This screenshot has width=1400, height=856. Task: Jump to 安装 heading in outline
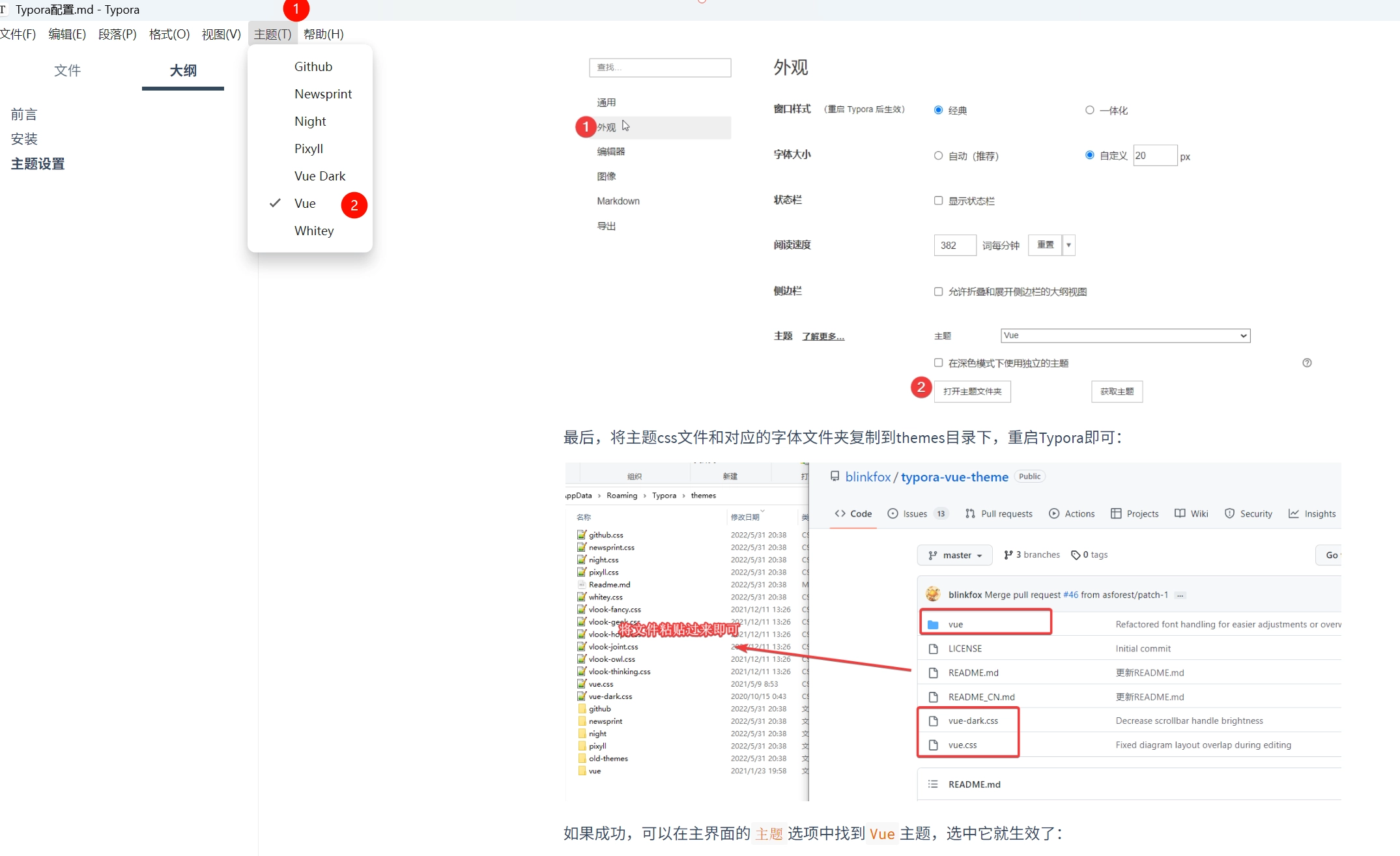(x=24, y=139)
